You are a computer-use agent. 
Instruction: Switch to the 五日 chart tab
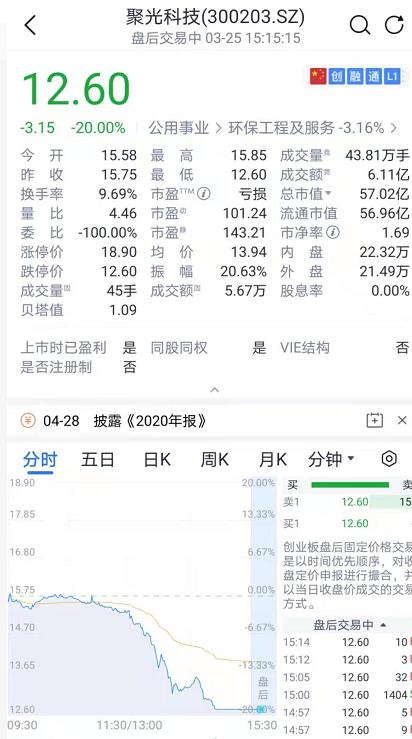pos(98,459)
